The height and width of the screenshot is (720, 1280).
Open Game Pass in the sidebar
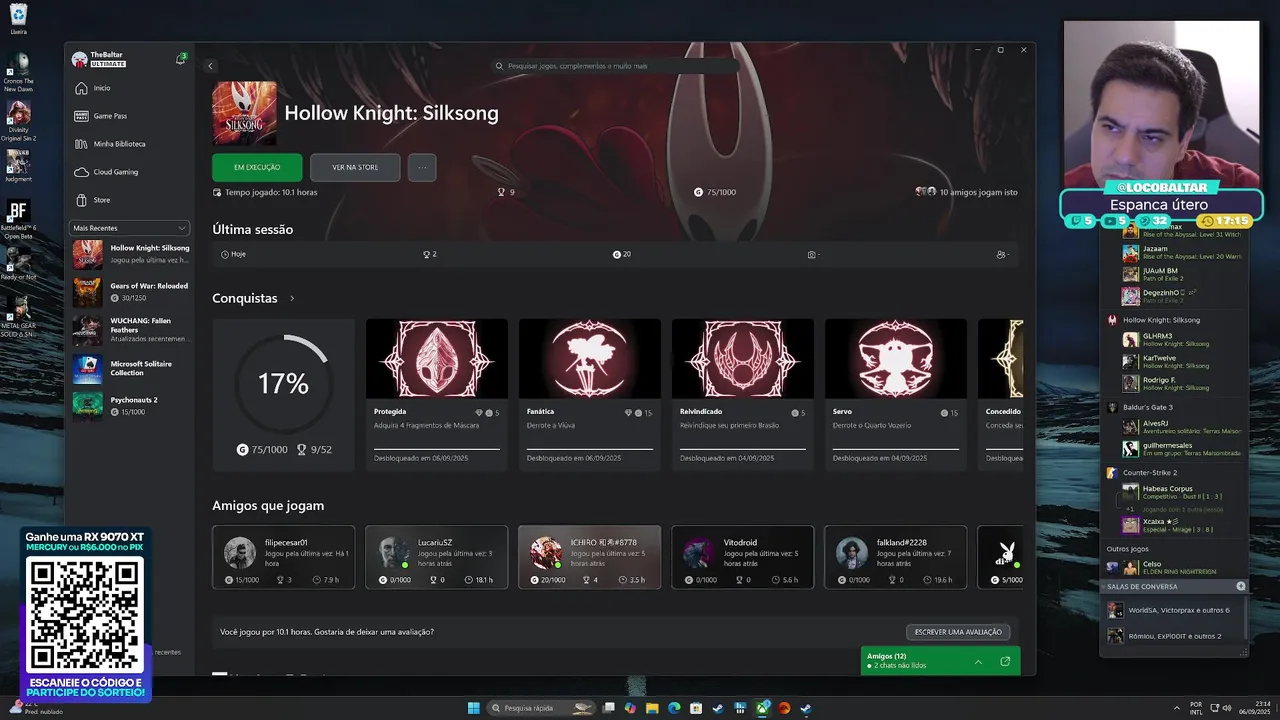click(x=129, y=116)
